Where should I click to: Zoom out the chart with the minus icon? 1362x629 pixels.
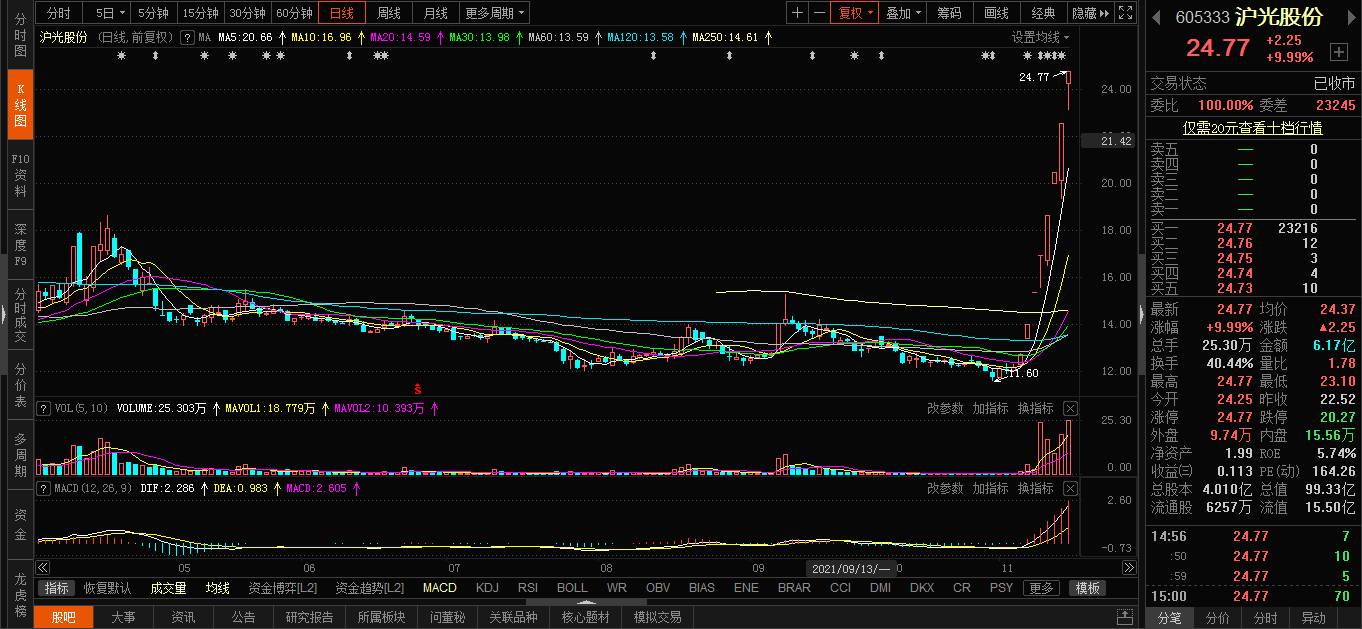pyautogui.click(x=819, y=13)
